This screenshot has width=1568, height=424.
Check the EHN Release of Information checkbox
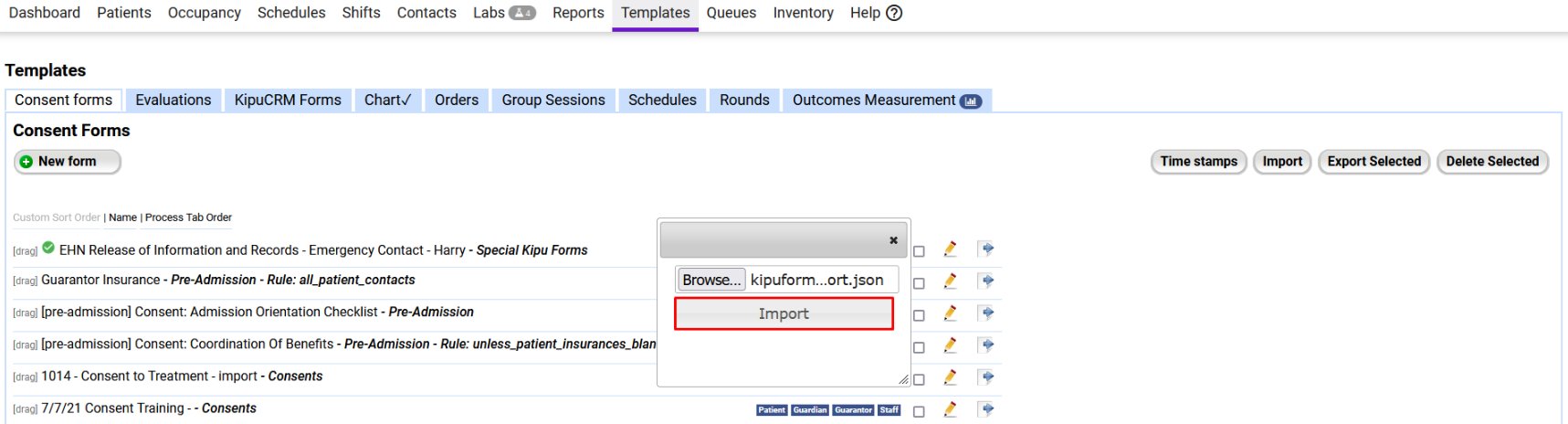pos(919,251)
